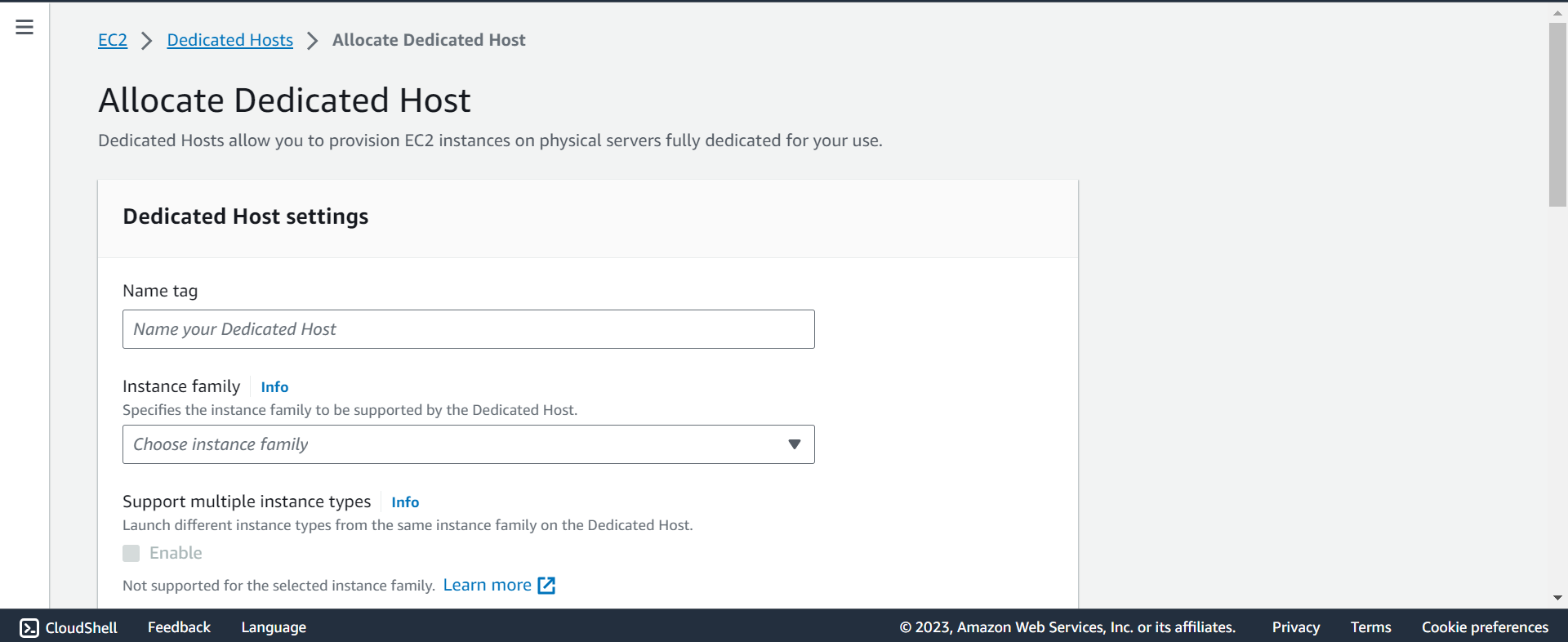Open Info link for Instance family
Viewport: 1568px width, 642px height.
coord(274,387)
